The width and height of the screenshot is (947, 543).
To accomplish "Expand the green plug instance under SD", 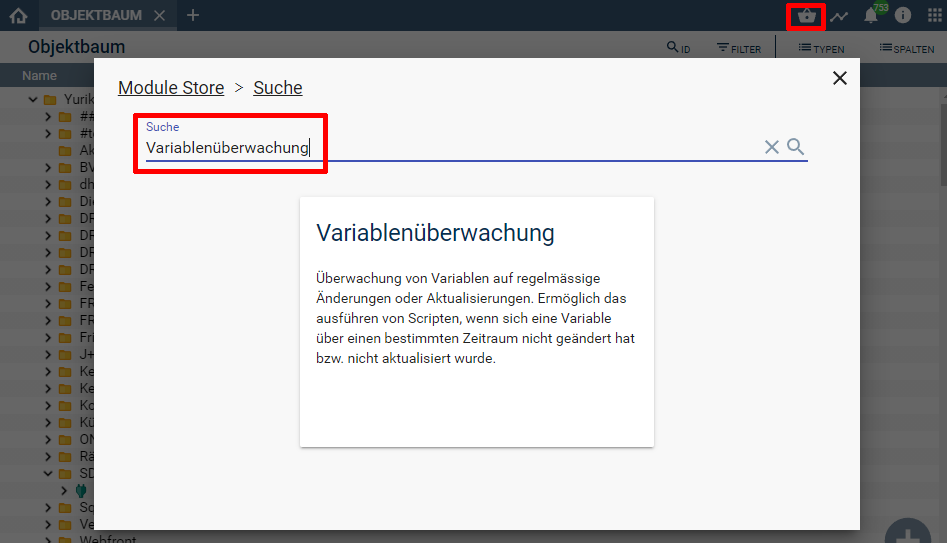I will (64, 490).
